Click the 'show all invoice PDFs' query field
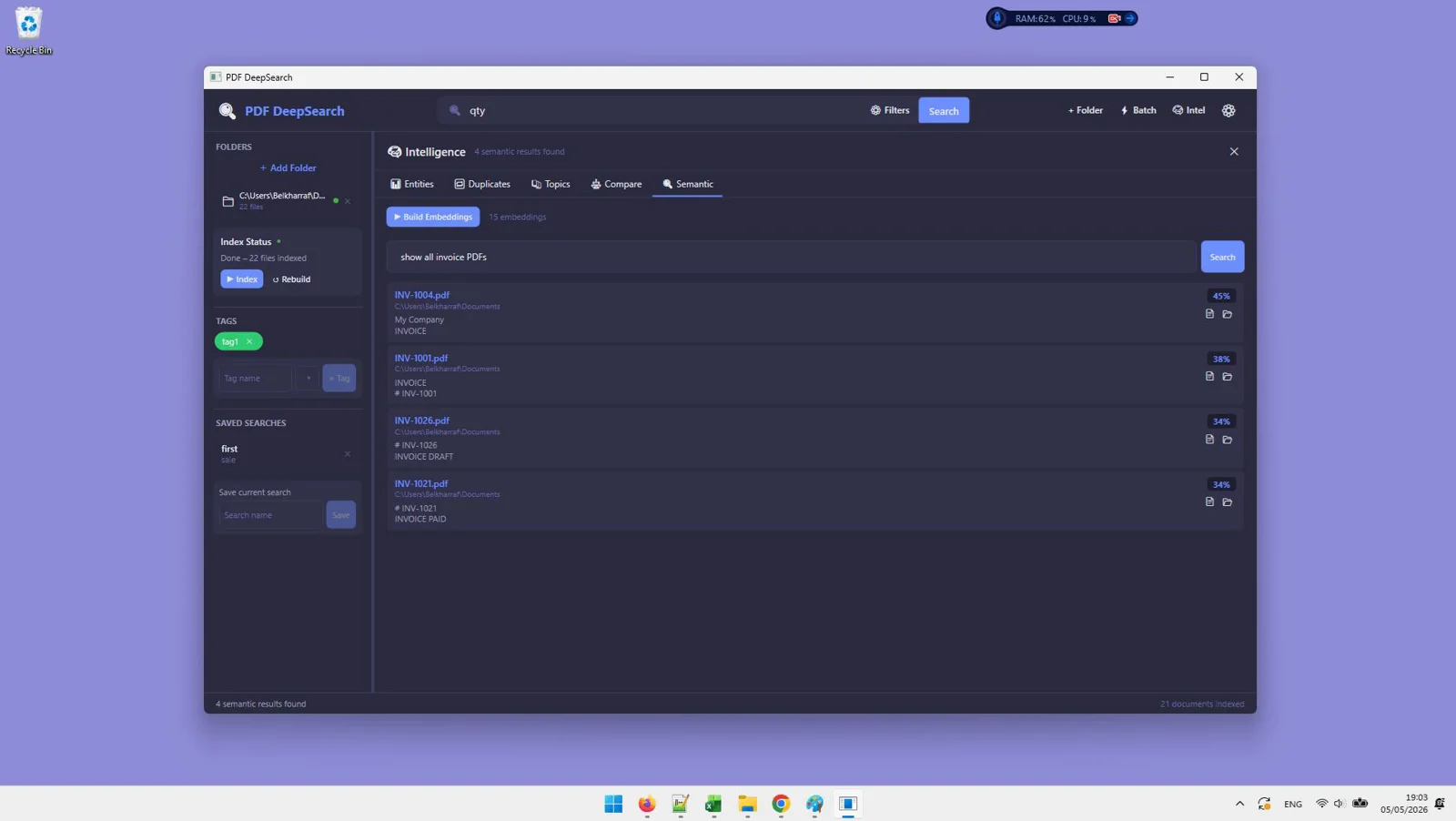1456x821 pixels. 791,257
